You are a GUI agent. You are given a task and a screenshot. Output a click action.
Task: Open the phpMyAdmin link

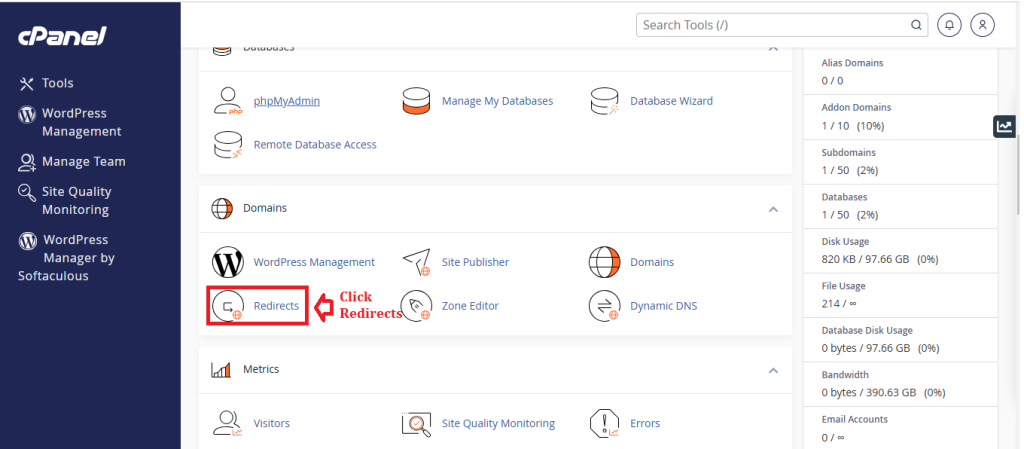[287, 101]
